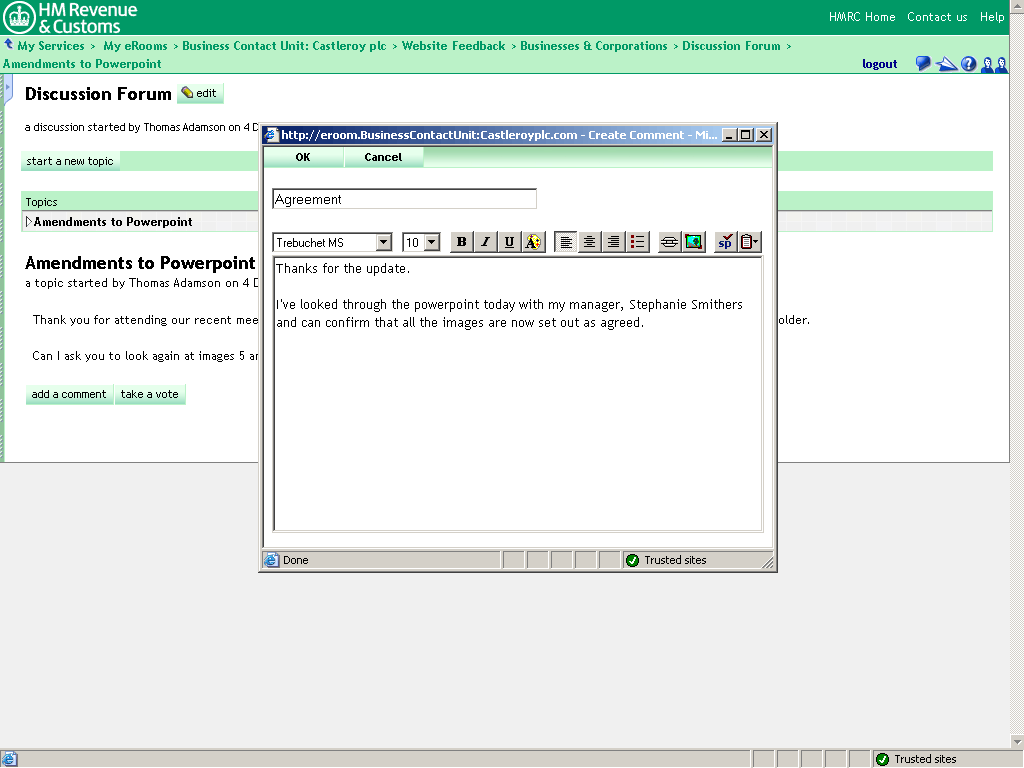
Task: Insert a bulleted list
Action: (x=638, y=242)
